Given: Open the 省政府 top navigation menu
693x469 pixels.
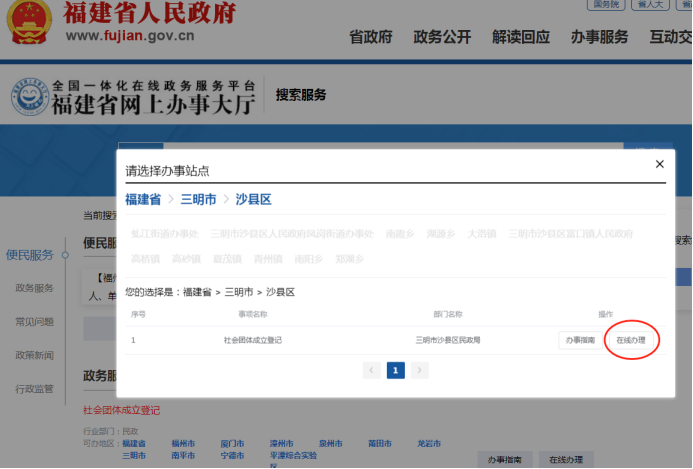Looking at the screenshot, I should pos(370,37).
